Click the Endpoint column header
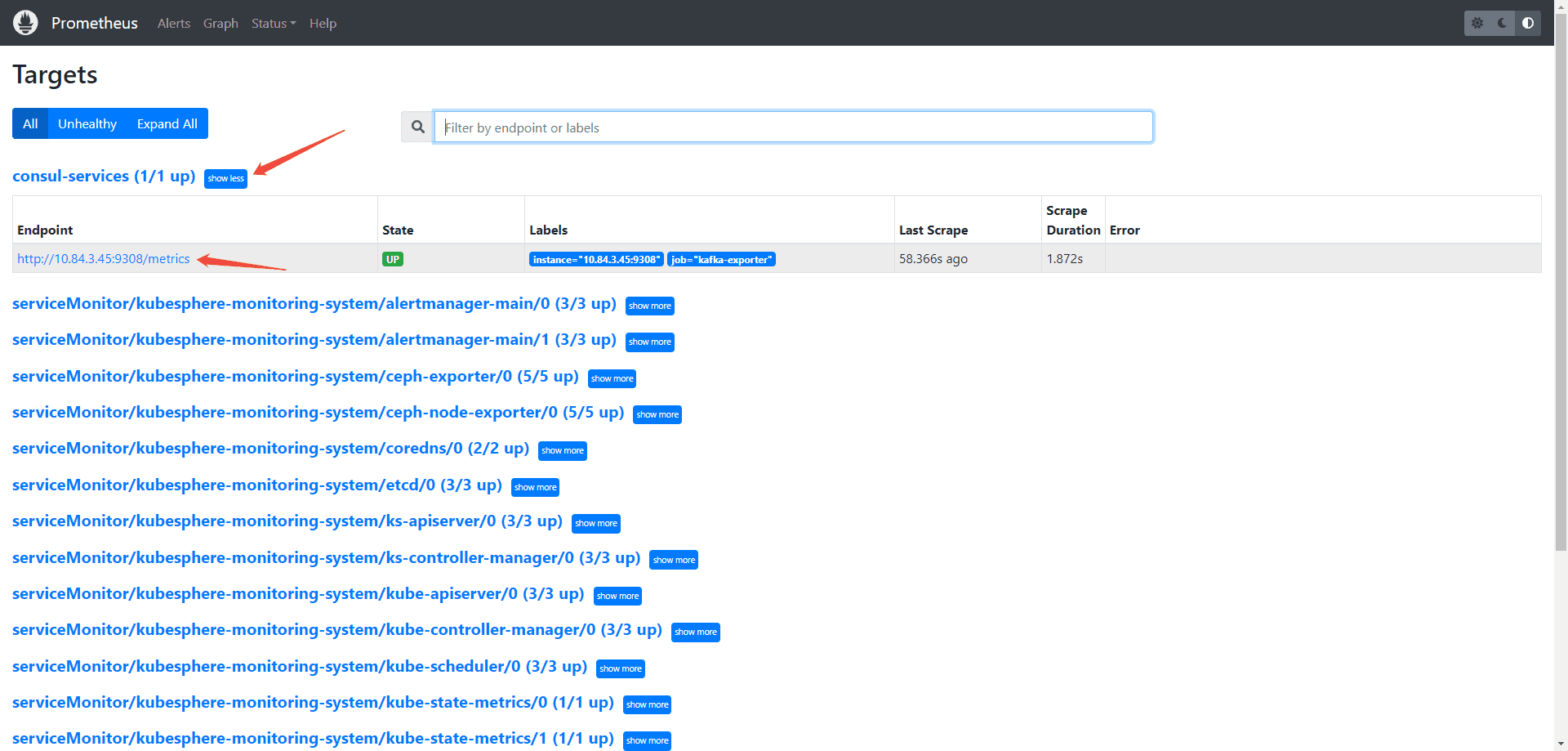 (45, 230)
